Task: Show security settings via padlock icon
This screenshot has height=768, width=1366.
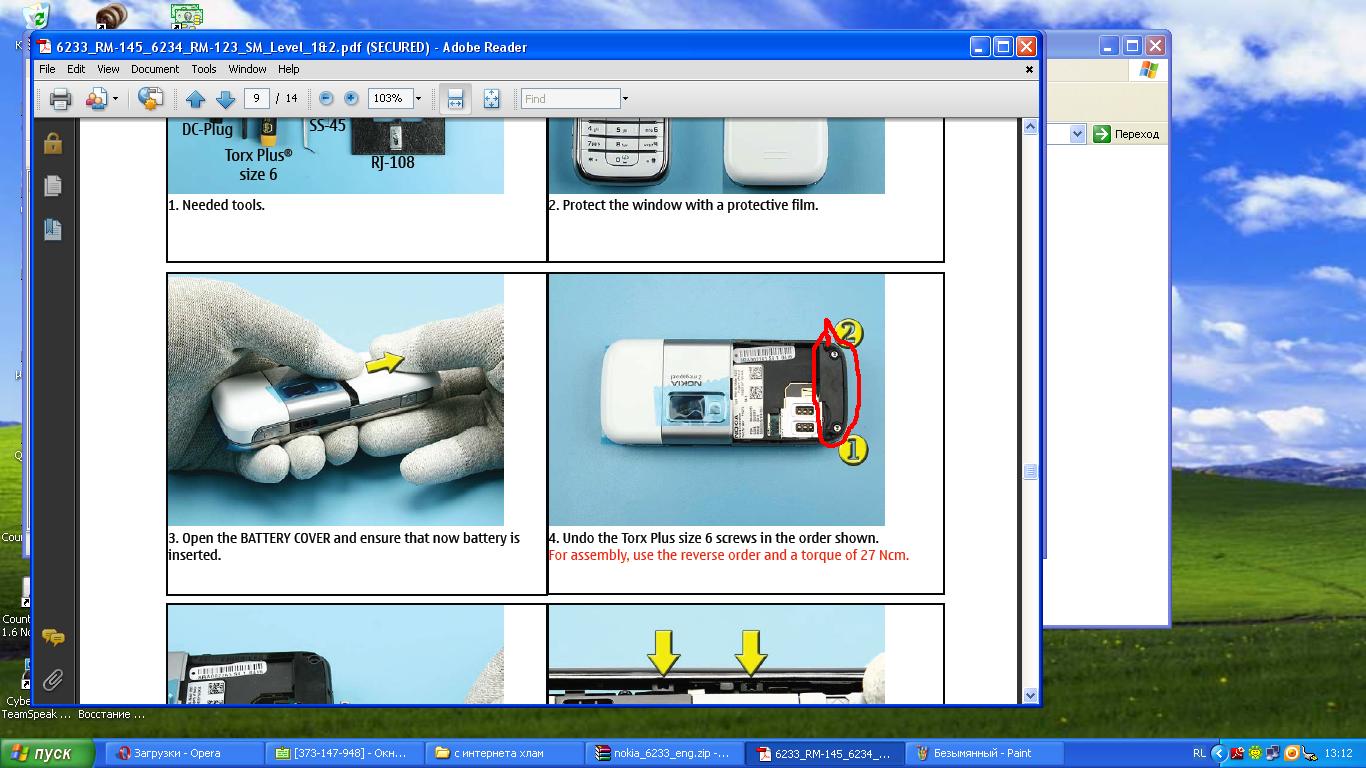Action: click(53, 143)
